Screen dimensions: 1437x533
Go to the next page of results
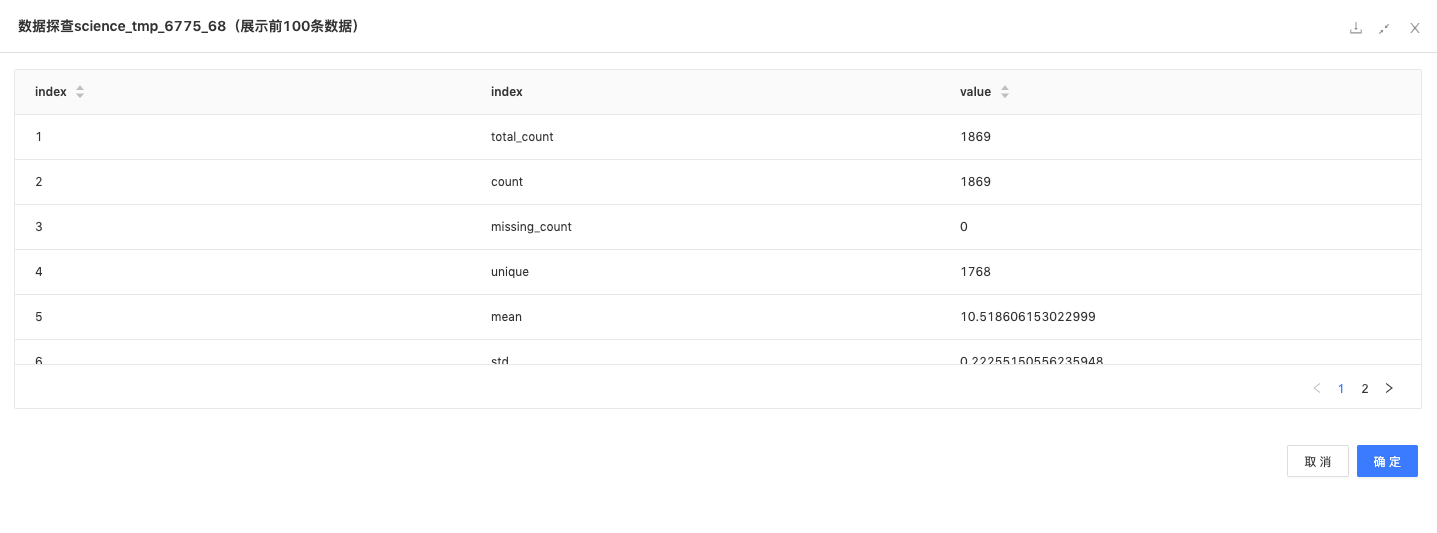[1389, 388]
